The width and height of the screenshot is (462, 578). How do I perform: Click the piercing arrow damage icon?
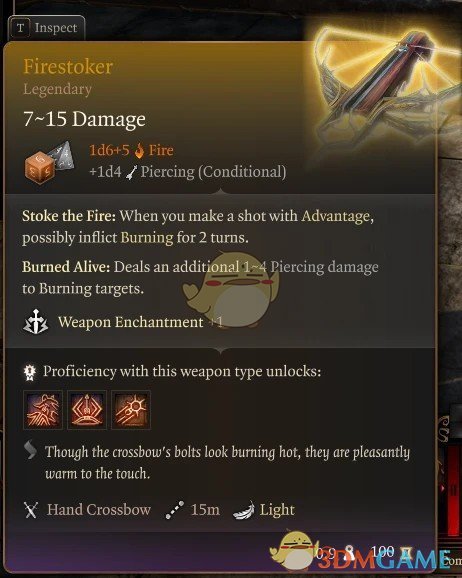pyautogui.click(x=131, y=173)
